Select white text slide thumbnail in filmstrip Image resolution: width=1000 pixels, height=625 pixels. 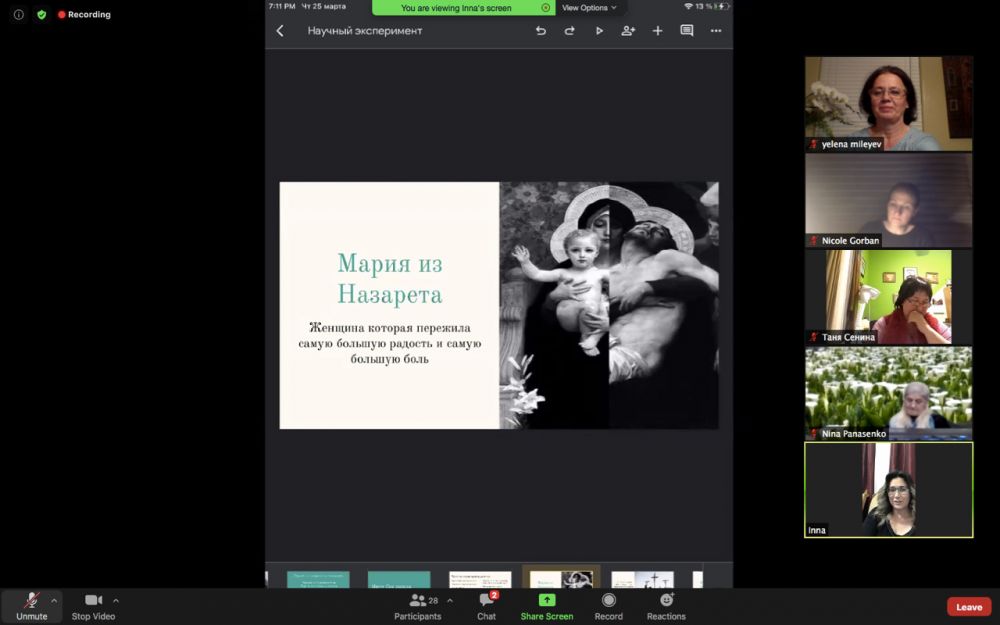[x=480, y=579]
